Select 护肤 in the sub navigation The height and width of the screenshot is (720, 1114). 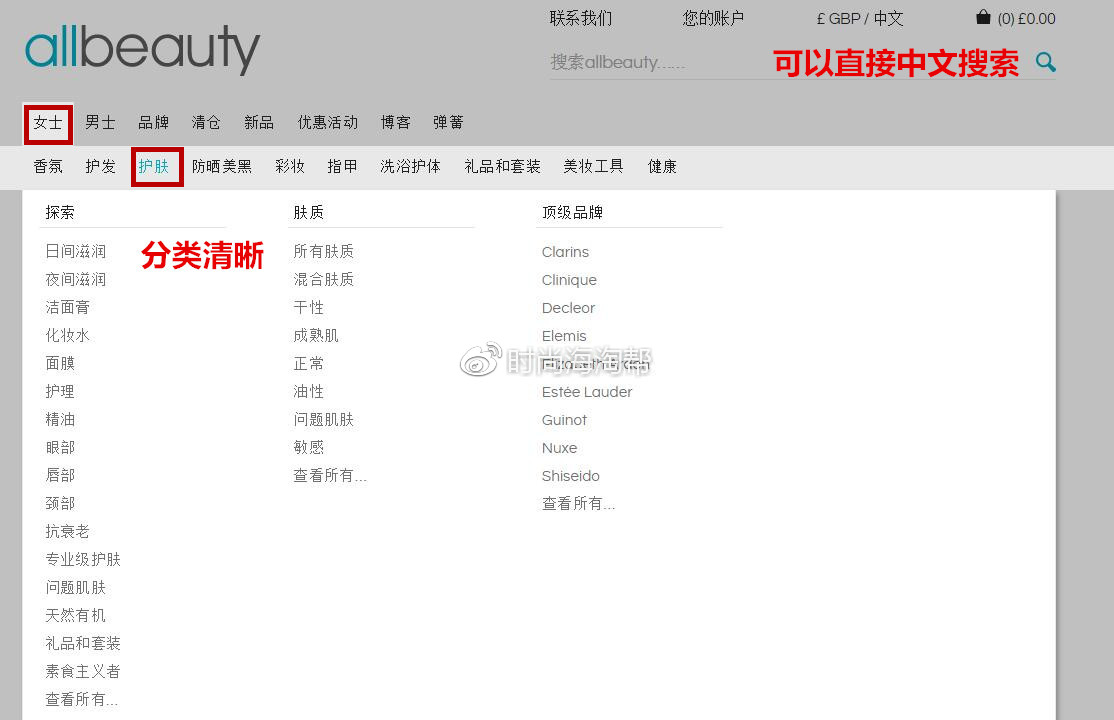click(x=154, y=167)
